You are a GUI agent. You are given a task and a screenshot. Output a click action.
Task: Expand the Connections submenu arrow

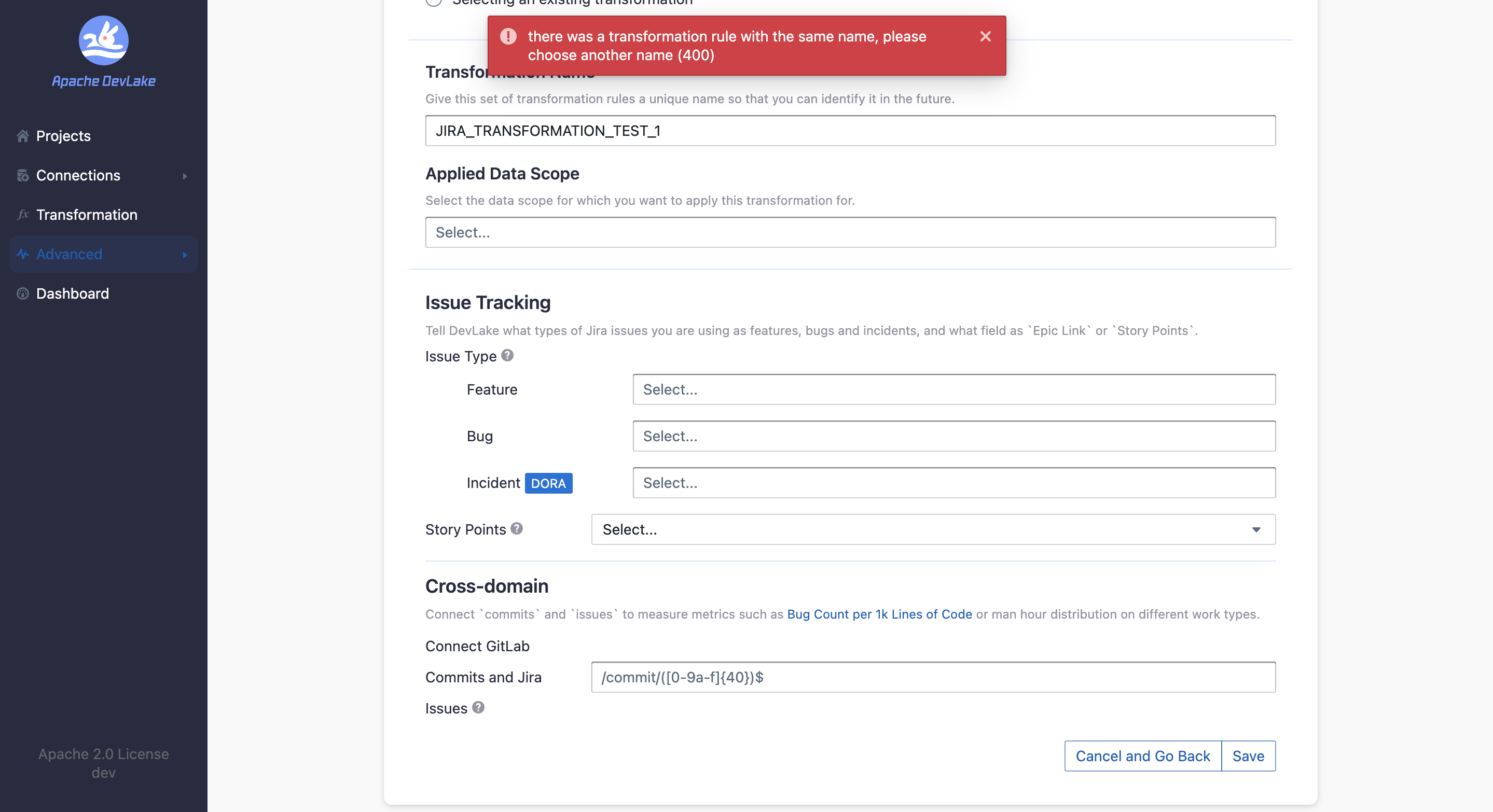tap(185, 176)
